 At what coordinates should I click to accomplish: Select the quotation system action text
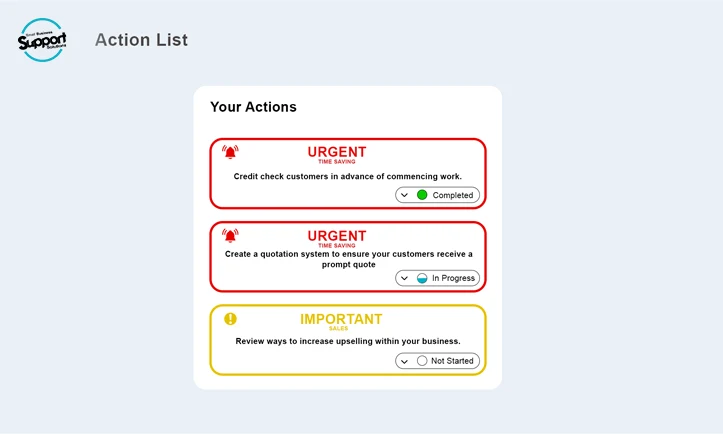point(348,259)
